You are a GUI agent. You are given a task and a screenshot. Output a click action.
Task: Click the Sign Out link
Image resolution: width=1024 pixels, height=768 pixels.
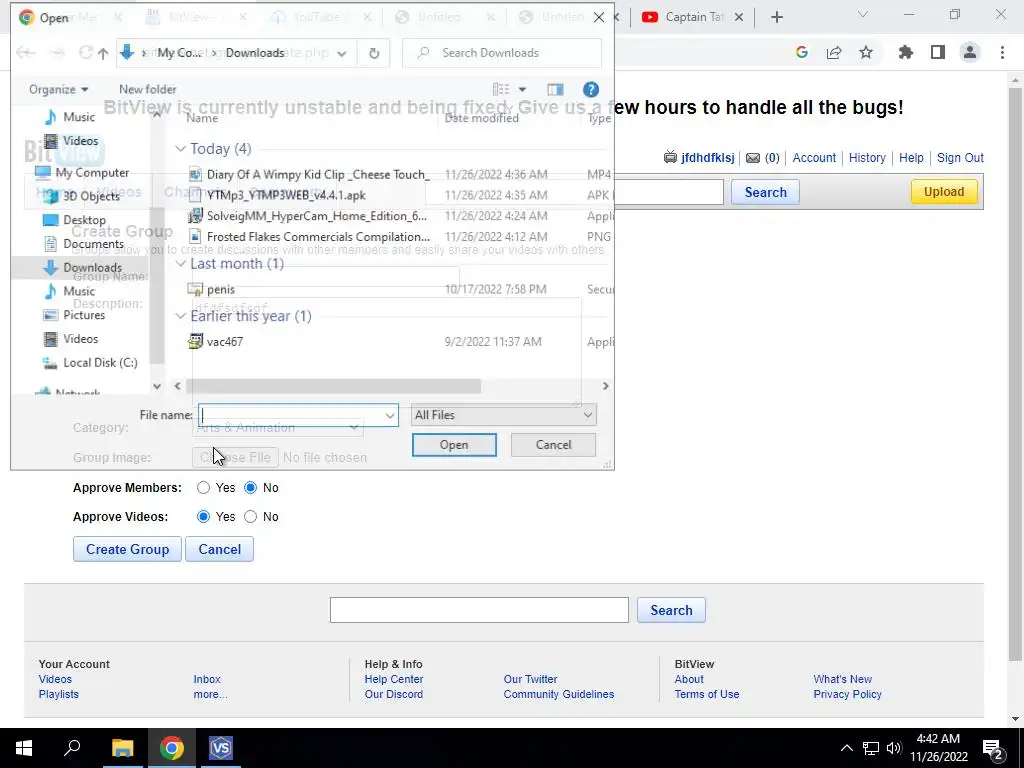[x=960, y=158]
